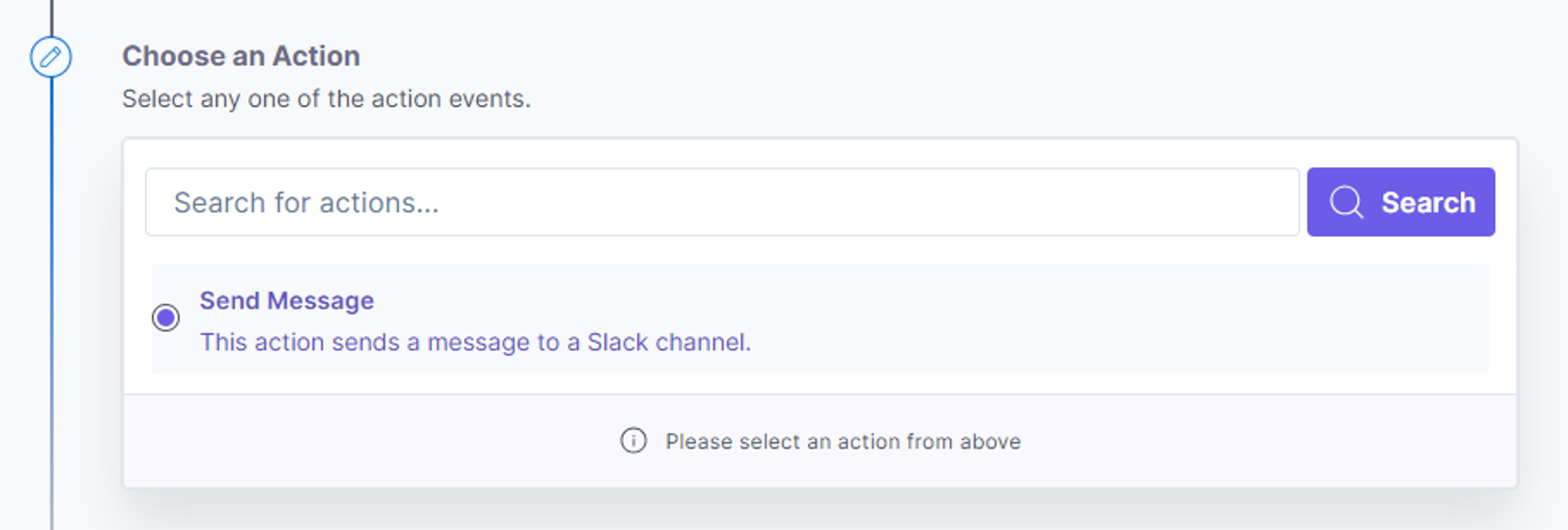
Task: Click 'This action sends a message to a Slack channel.'
Action: [x=475, y=342]
